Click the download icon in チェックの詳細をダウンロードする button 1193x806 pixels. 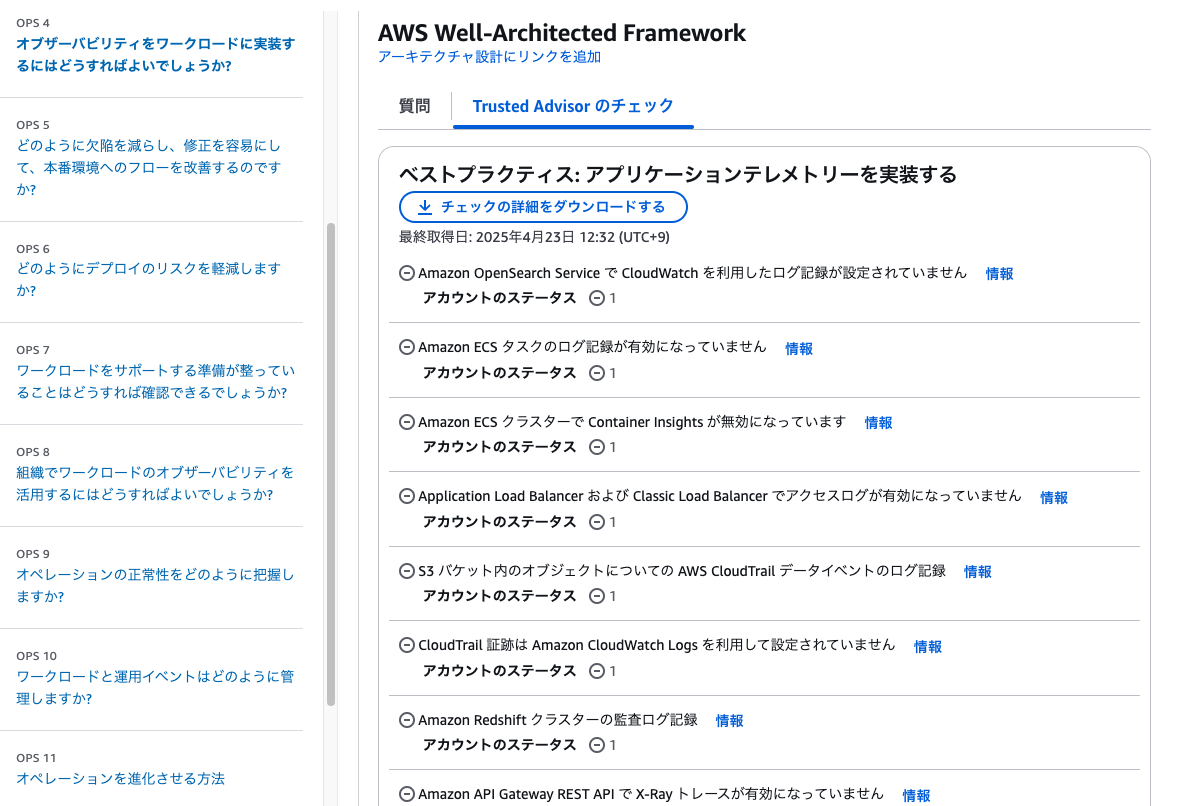[x=425, y=207]
